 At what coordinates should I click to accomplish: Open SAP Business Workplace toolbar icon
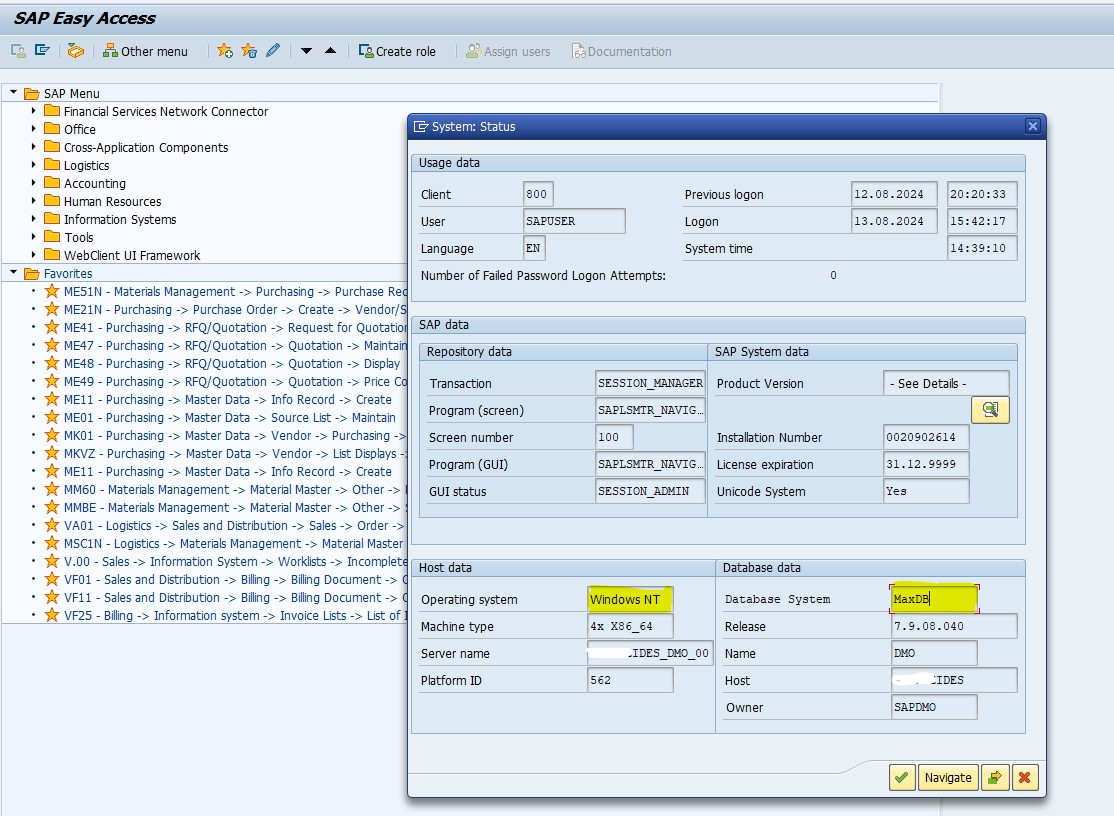pyautogui.click(x=75, y=51)
